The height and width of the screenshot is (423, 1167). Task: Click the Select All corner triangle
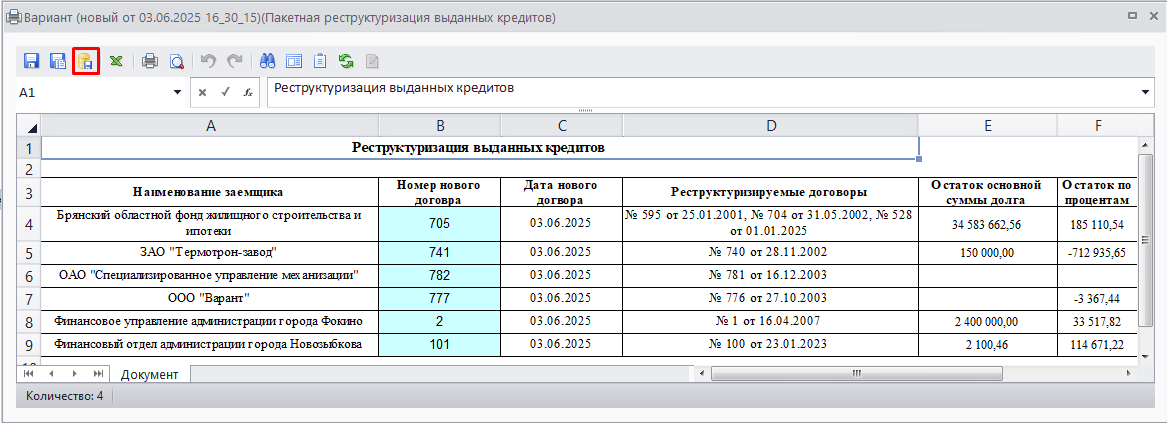click(x=30, y=126)
